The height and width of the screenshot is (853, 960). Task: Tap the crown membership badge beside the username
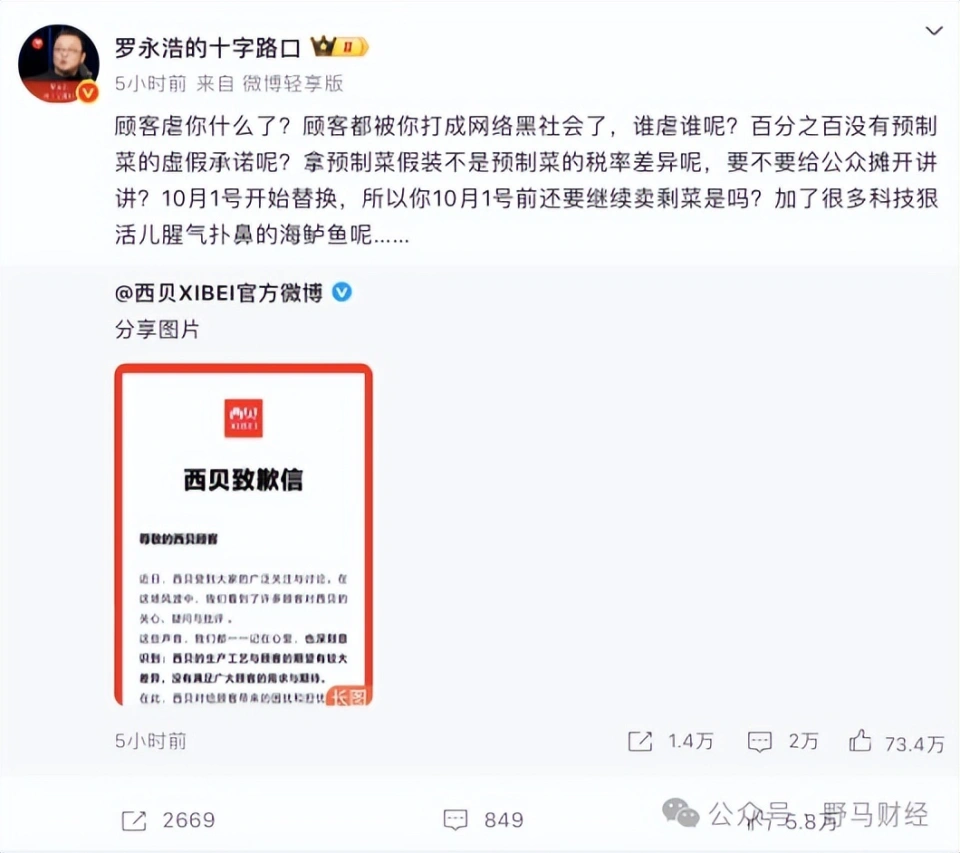(x=339, y=47)
